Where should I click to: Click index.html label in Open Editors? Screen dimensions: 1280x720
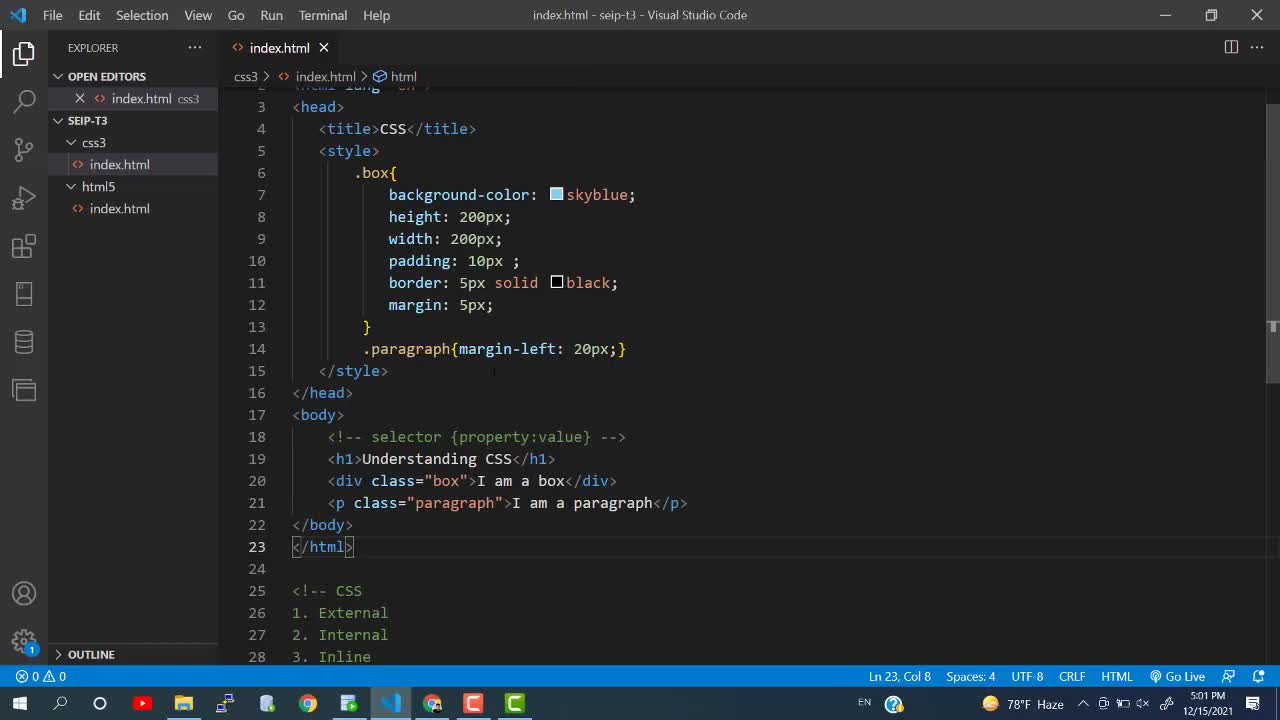pos(141,98)
